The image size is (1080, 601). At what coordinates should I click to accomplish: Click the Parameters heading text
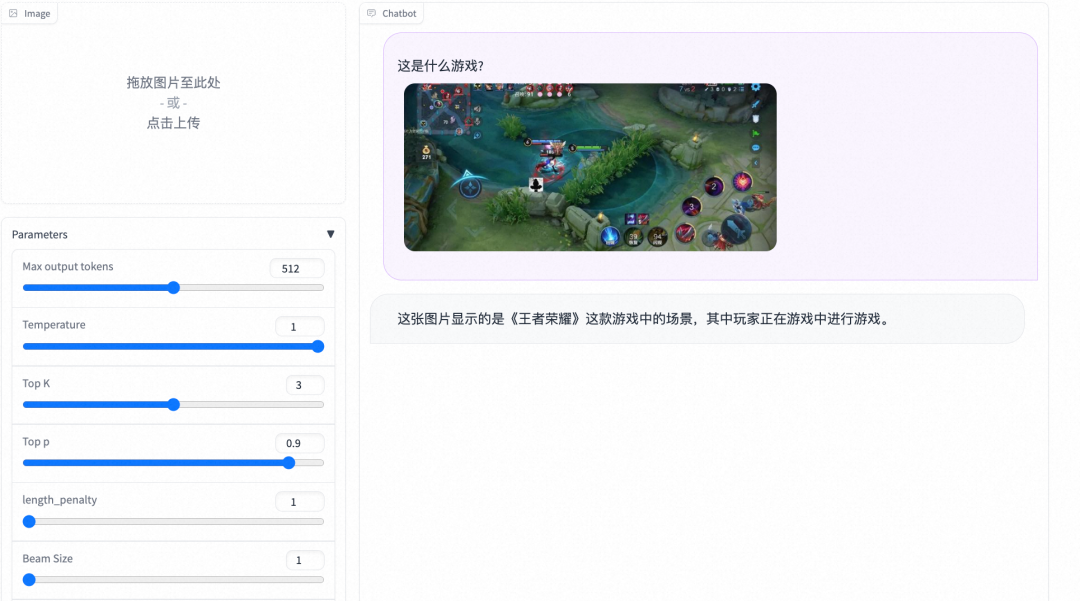40,234
